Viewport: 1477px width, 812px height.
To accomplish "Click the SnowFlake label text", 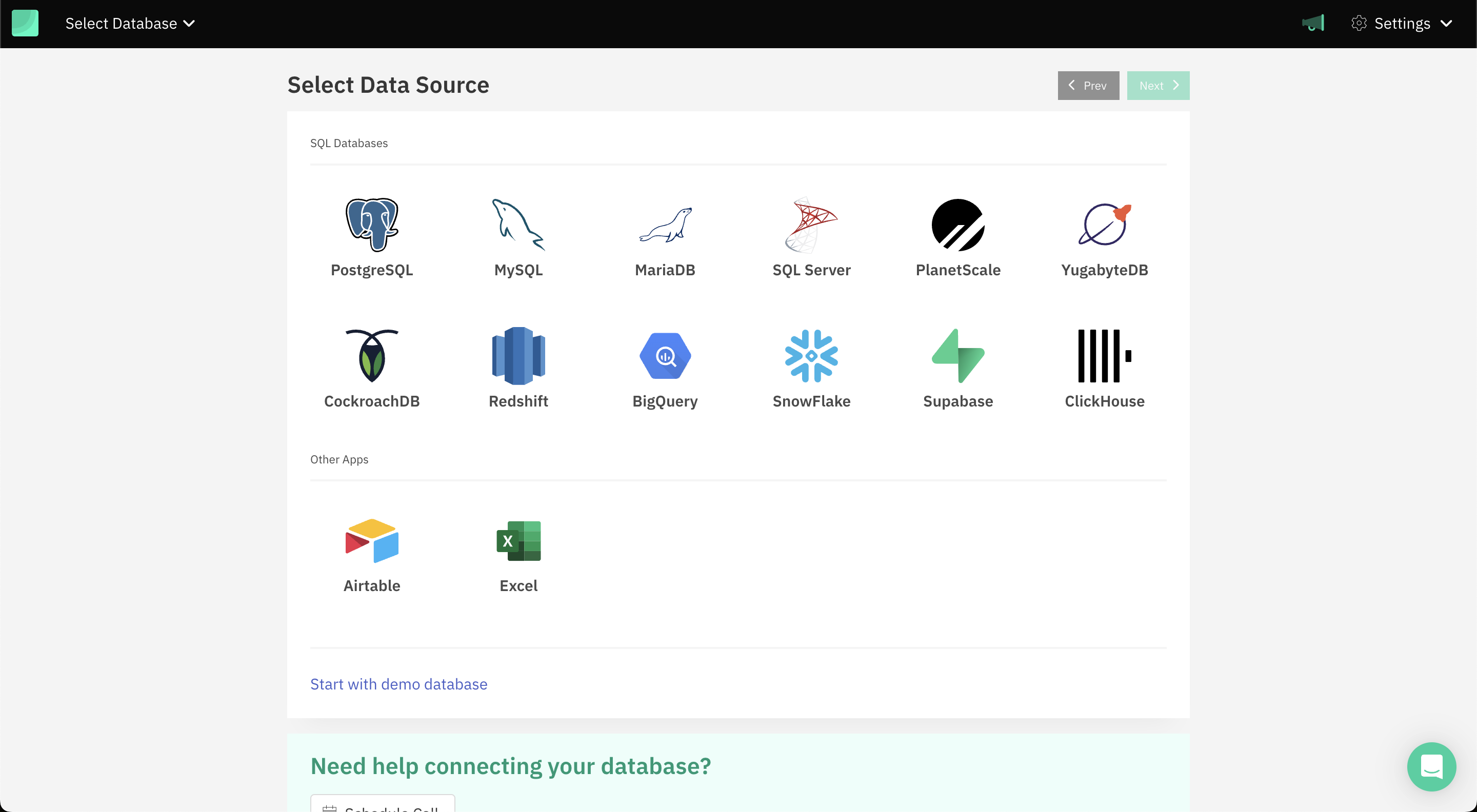I will tap(811, 401).
